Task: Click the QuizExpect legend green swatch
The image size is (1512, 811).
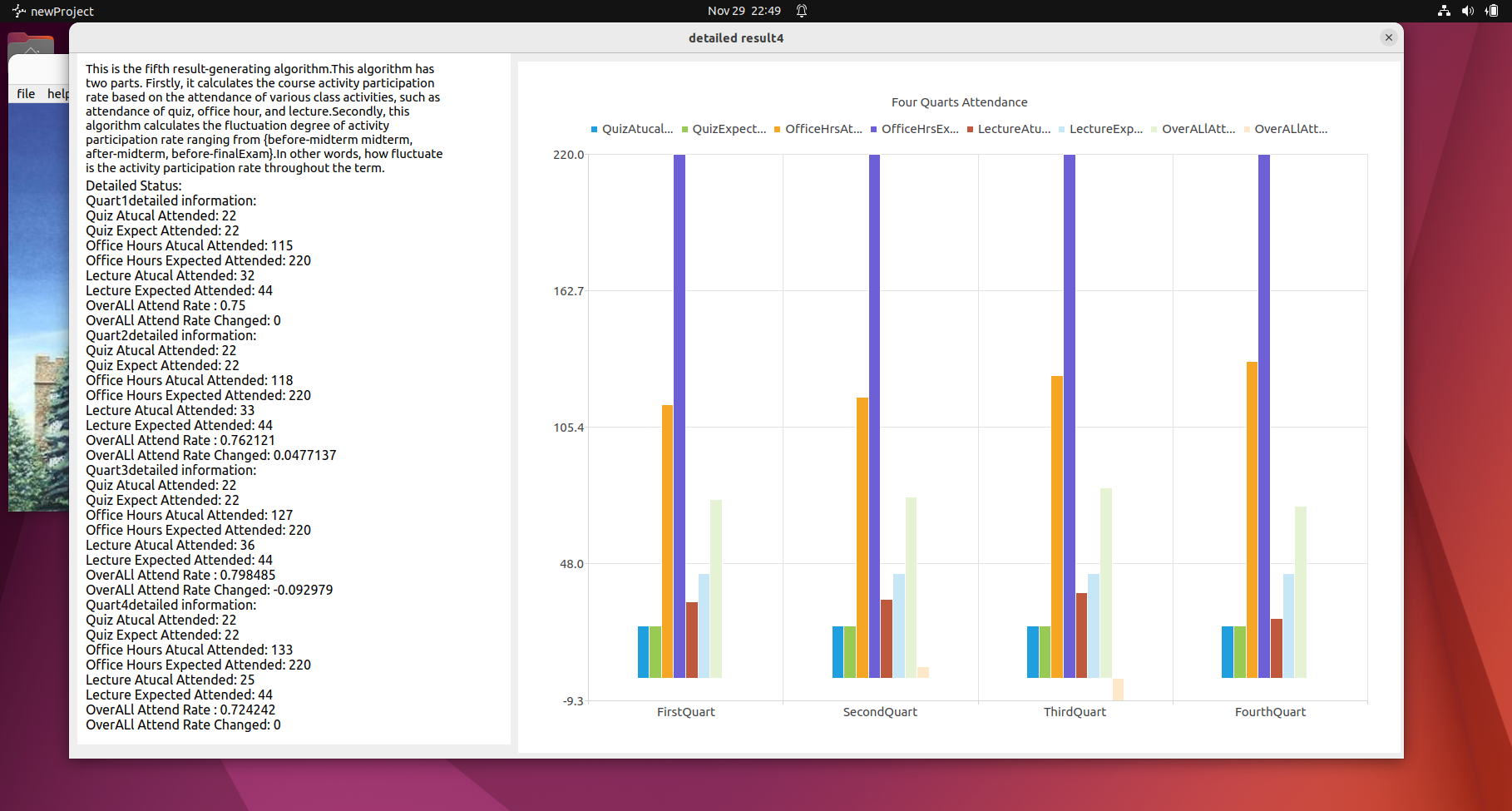Action: pyautogui.click(x=685, y=129)
